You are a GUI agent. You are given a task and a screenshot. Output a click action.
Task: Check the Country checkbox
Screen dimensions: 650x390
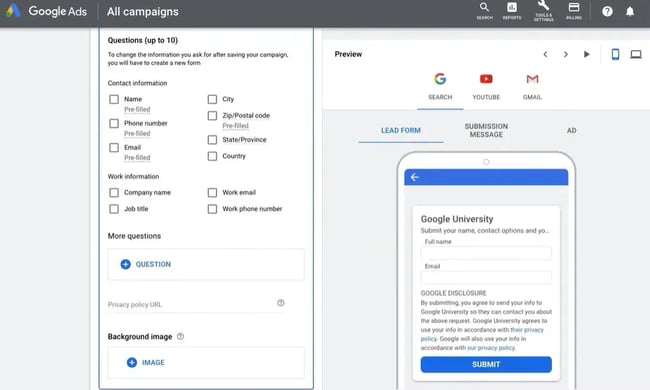click(x=212, y=156)
